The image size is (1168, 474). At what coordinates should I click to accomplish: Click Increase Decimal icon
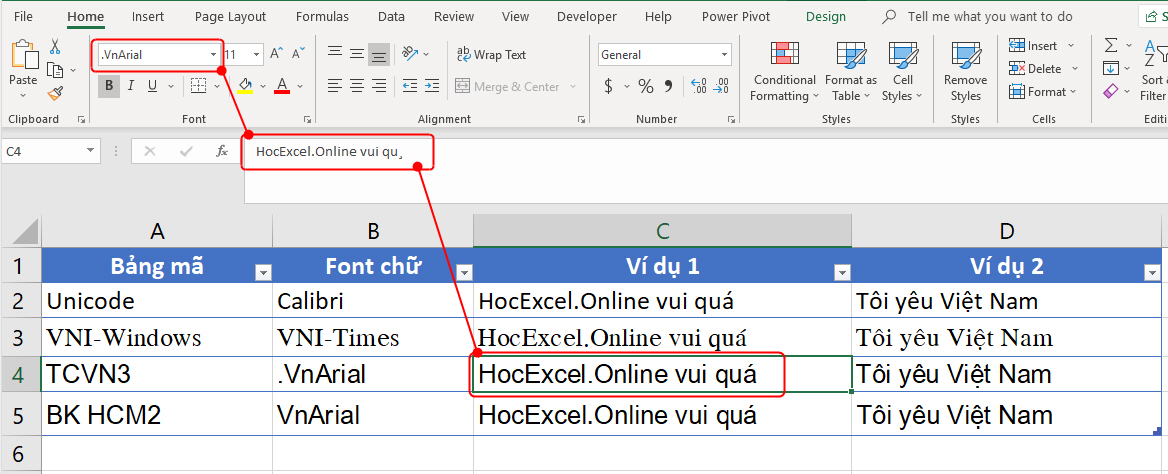tap(699, 86)
